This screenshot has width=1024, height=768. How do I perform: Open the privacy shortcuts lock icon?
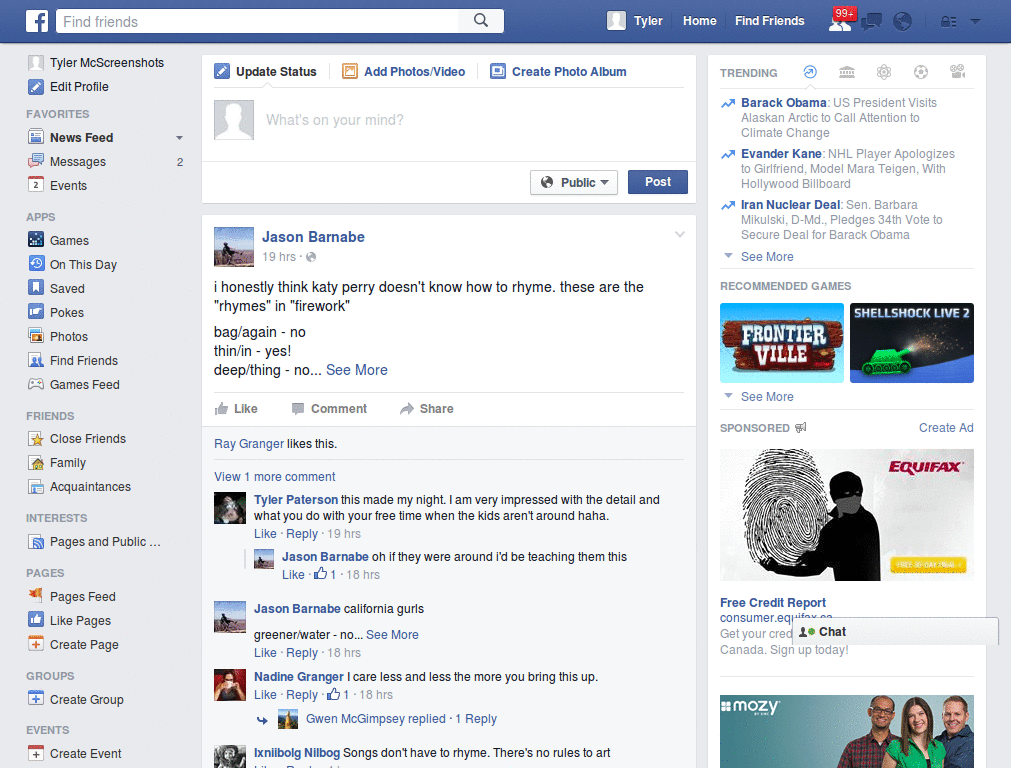click(x=948, y=22)
